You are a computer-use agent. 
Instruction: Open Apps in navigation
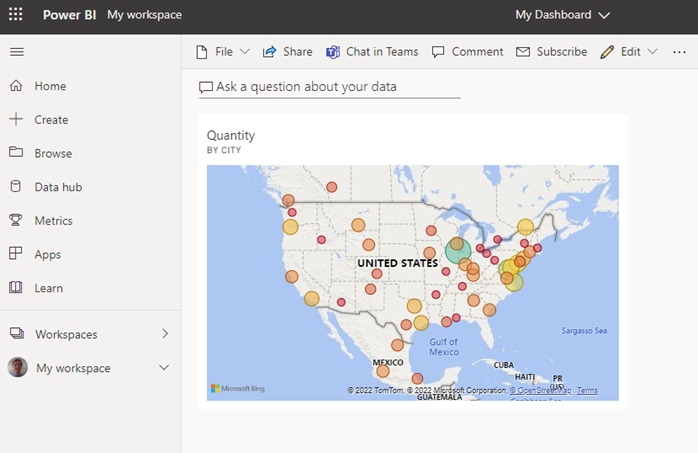[48, 255]
